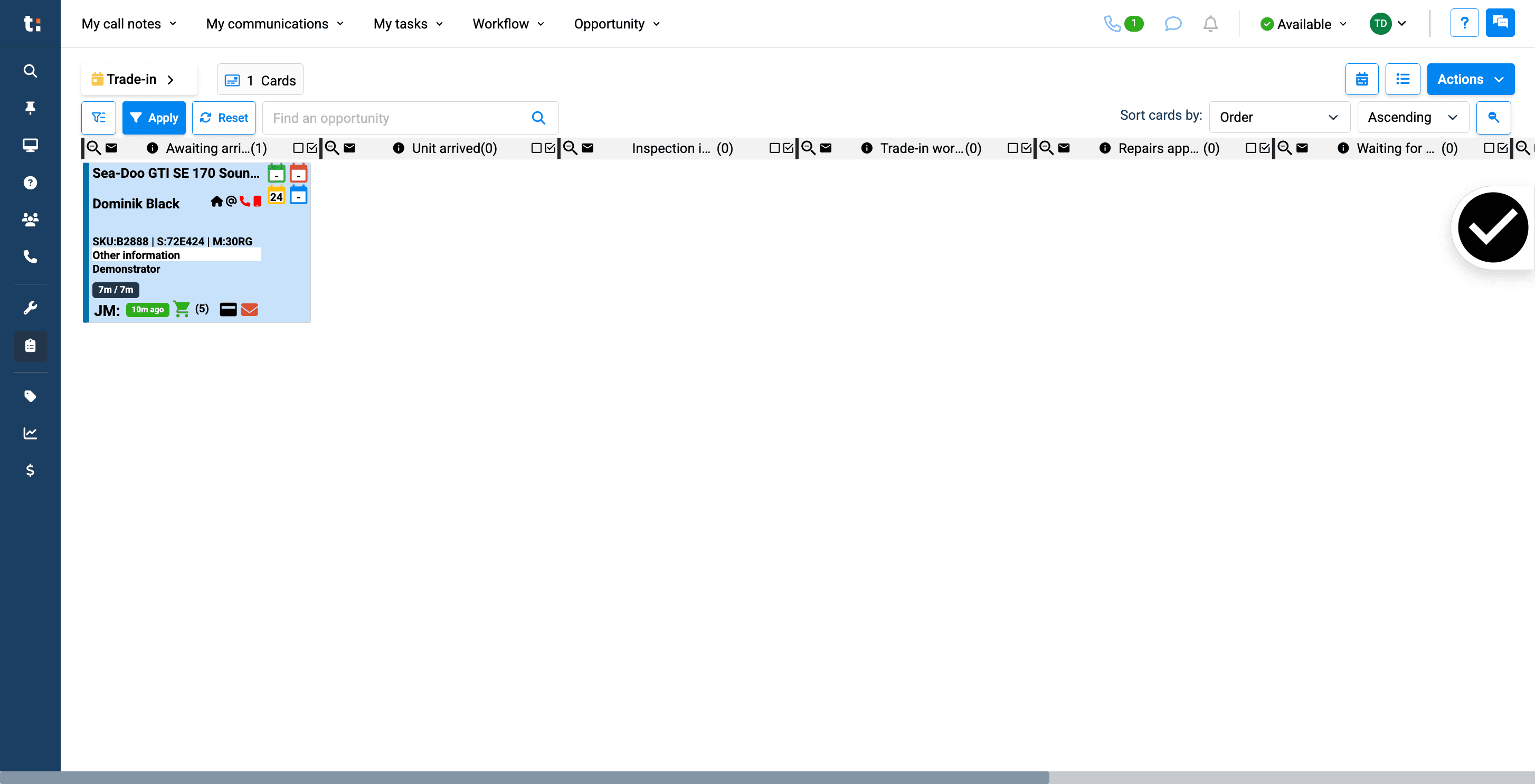Switch to list view button
1535x784 pixels.
tap(1402, 79)
